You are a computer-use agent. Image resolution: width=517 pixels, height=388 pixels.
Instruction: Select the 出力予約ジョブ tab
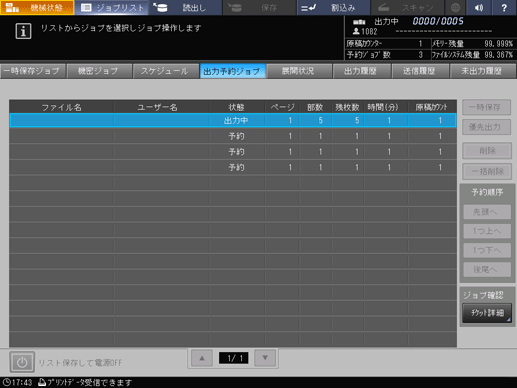(x=232, y=71)
